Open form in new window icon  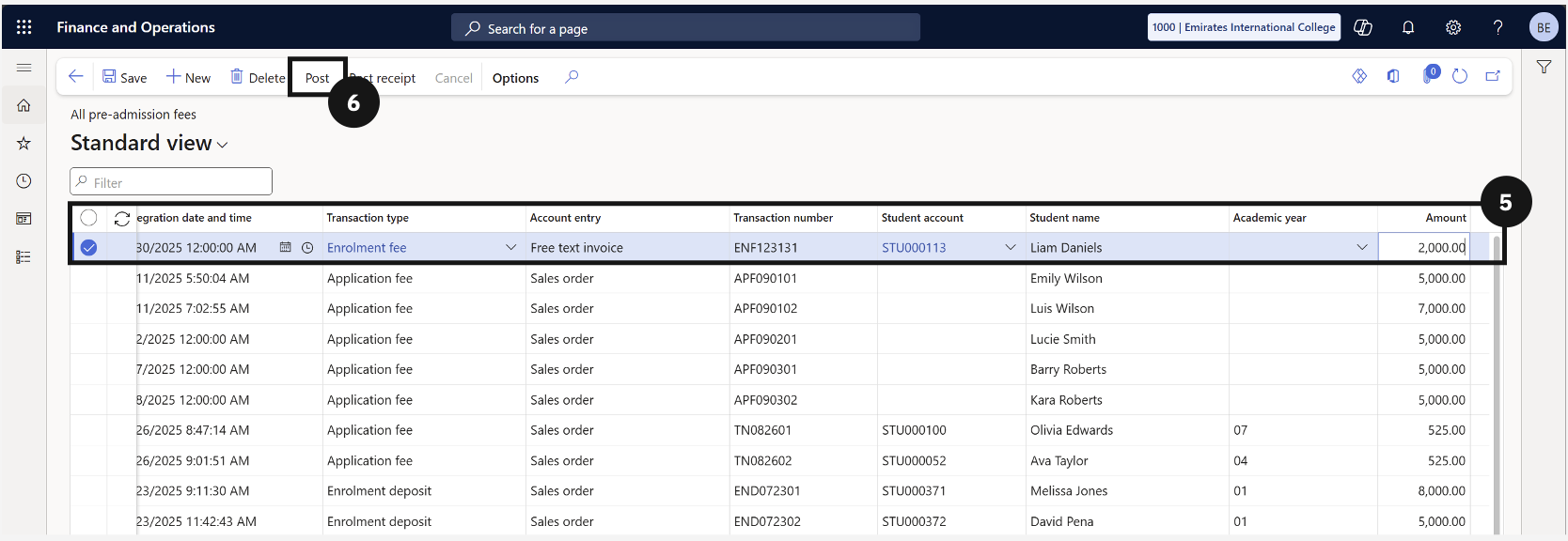click(x=1493, y=76)
